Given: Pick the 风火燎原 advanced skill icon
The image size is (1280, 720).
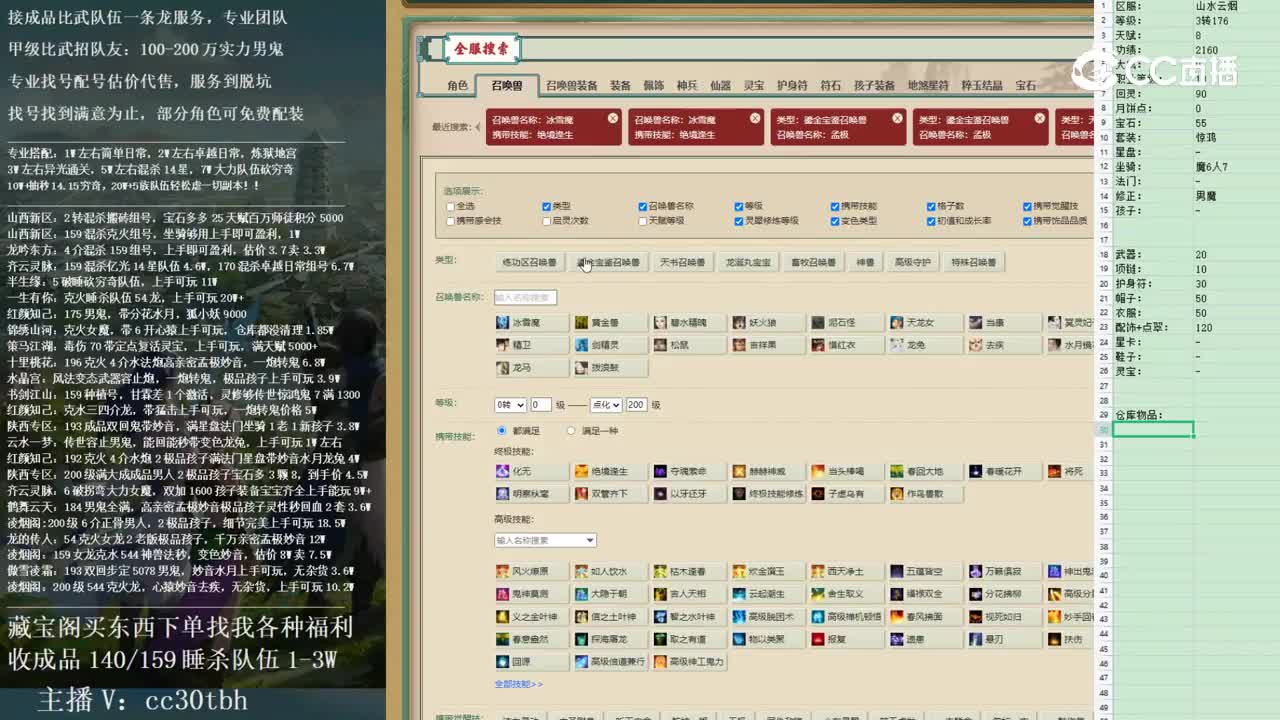Looking at the screenshot, I should (530, 572).
